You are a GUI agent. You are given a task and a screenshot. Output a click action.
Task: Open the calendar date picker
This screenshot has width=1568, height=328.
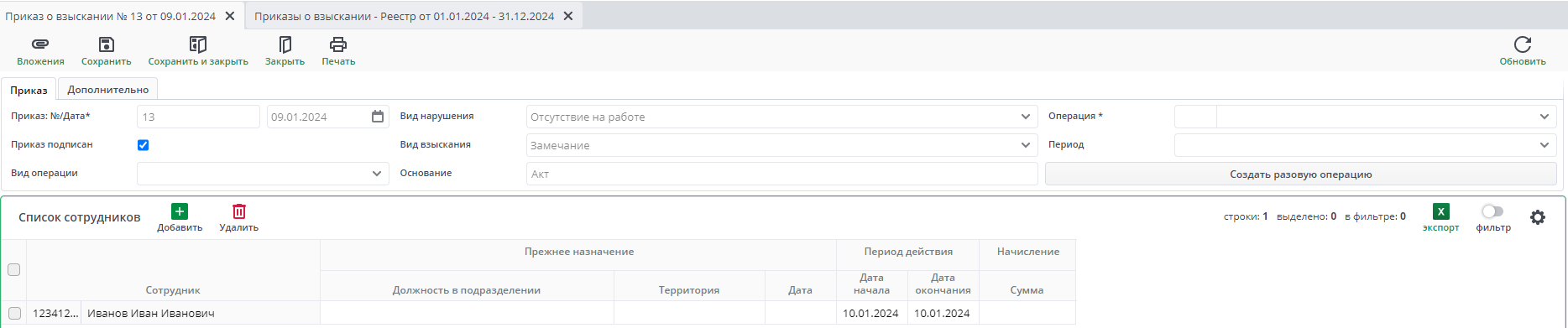pos(378,117)
